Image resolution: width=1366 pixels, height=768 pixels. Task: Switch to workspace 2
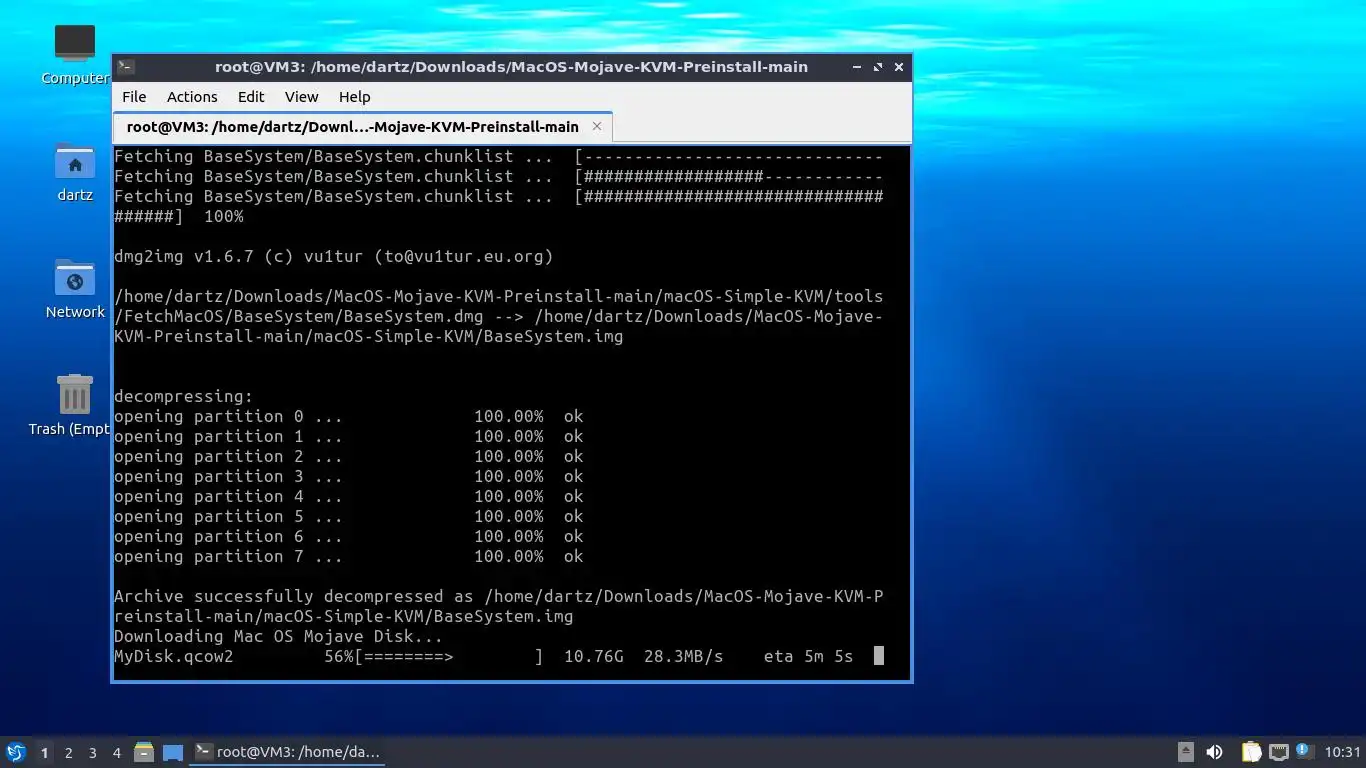[x=68, y=752]
